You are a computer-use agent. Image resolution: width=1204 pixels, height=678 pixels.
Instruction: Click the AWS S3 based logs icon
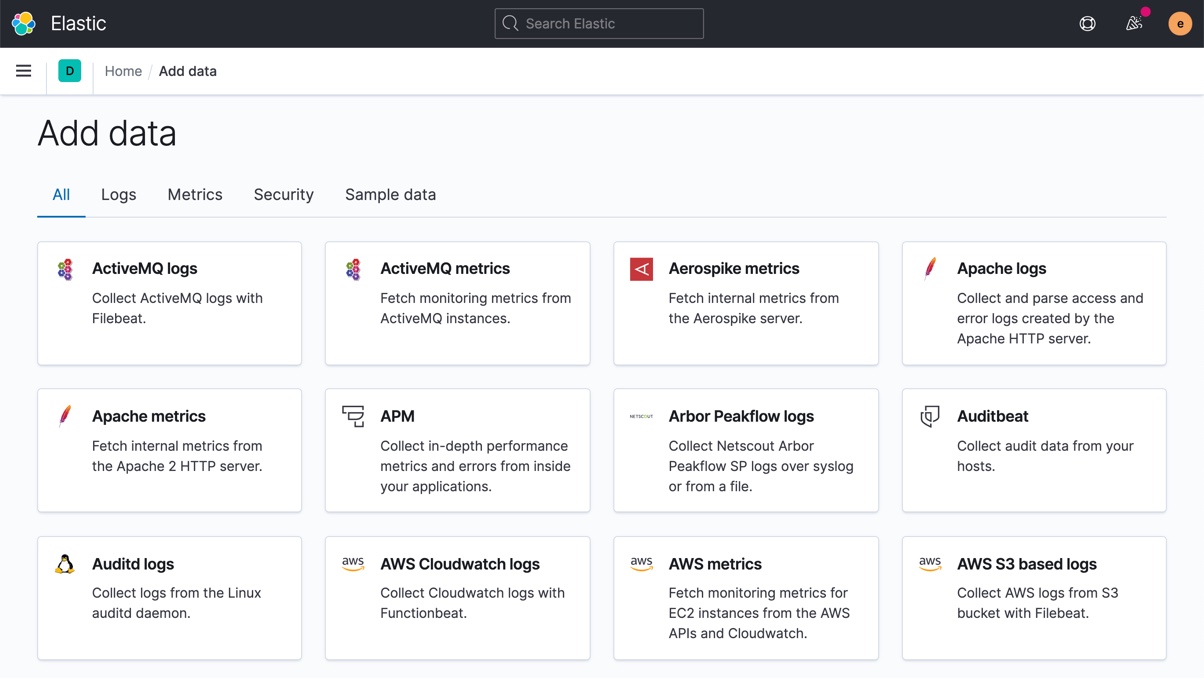click(x=930, y=564)
